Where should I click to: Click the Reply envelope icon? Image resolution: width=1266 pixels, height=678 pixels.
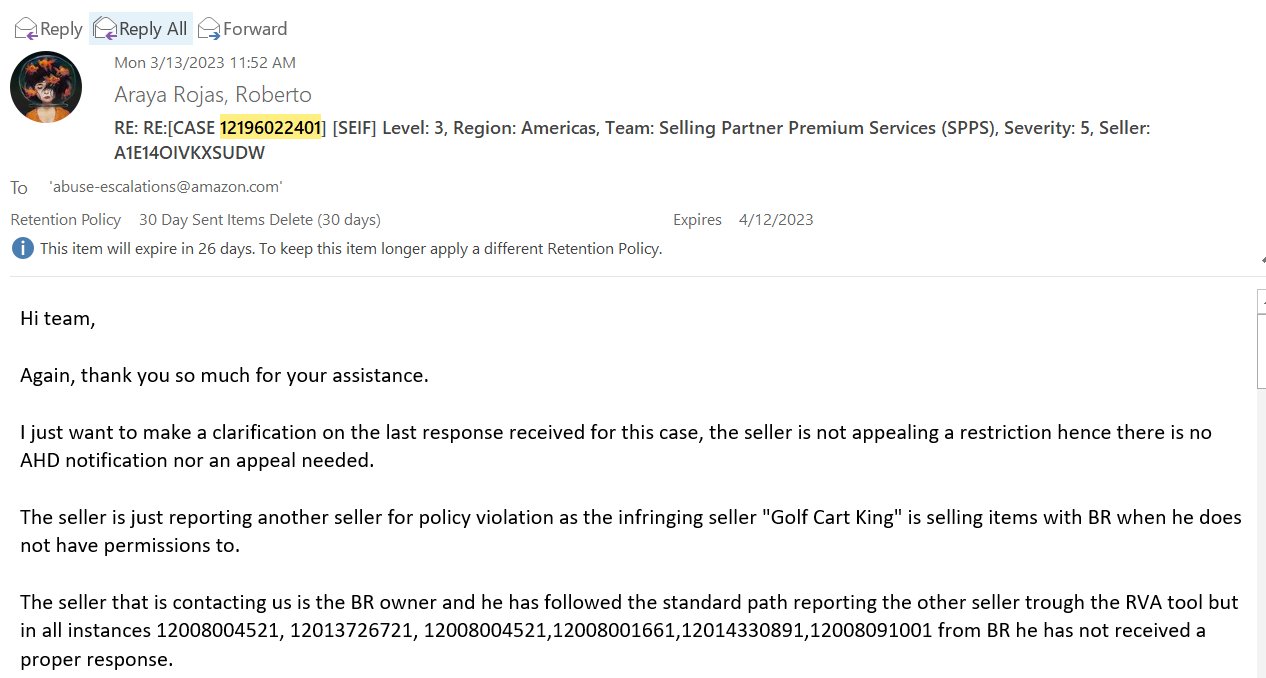[26, 29]
